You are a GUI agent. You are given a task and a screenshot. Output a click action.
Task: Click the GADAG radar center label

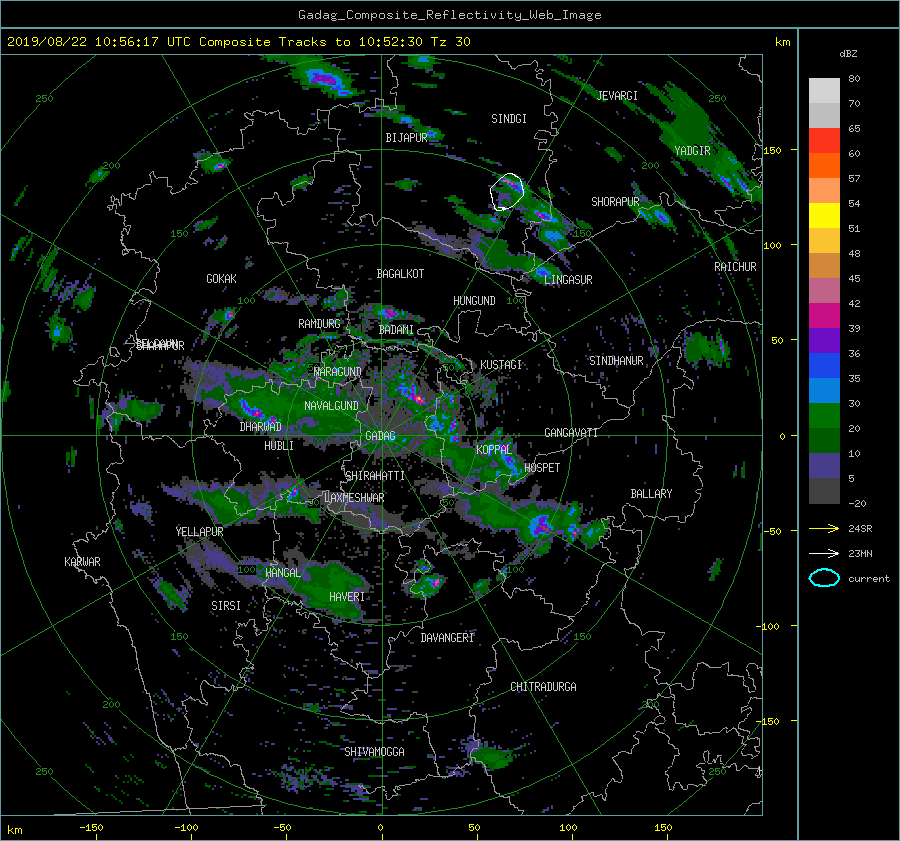tap(380, 436)
